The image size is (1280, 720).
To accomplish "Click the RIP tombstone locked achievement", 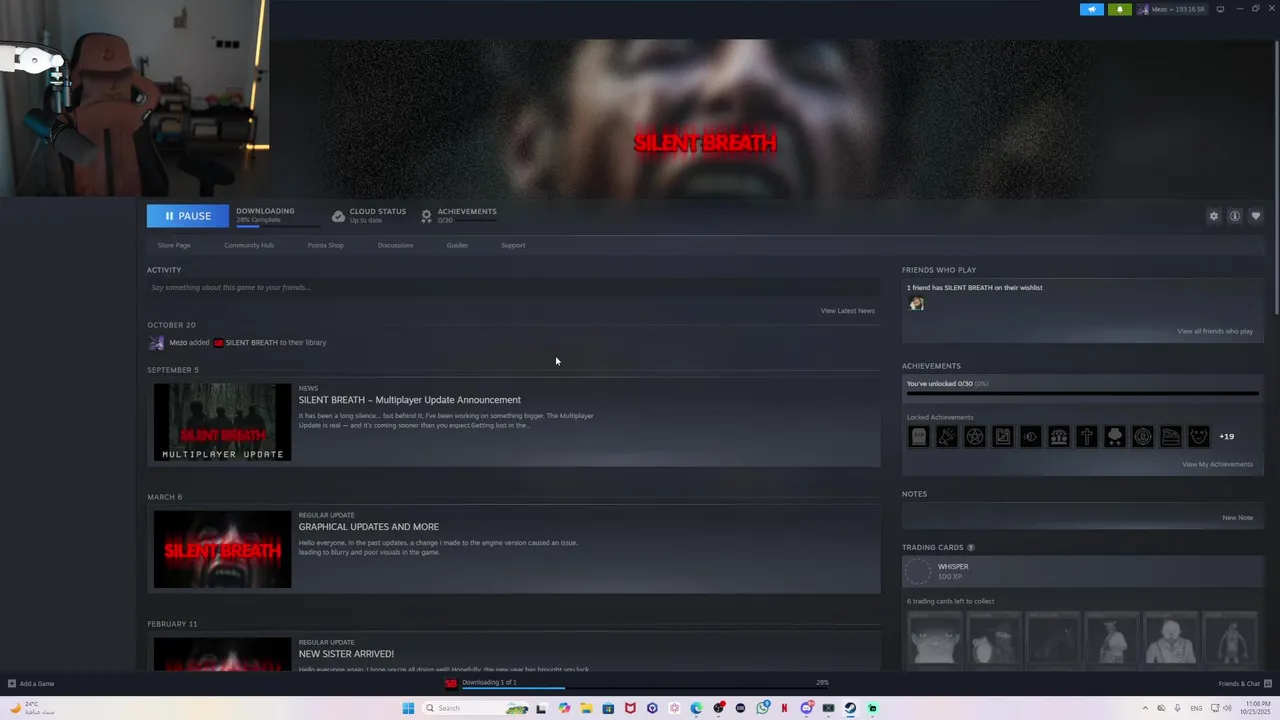I will 918,436.
